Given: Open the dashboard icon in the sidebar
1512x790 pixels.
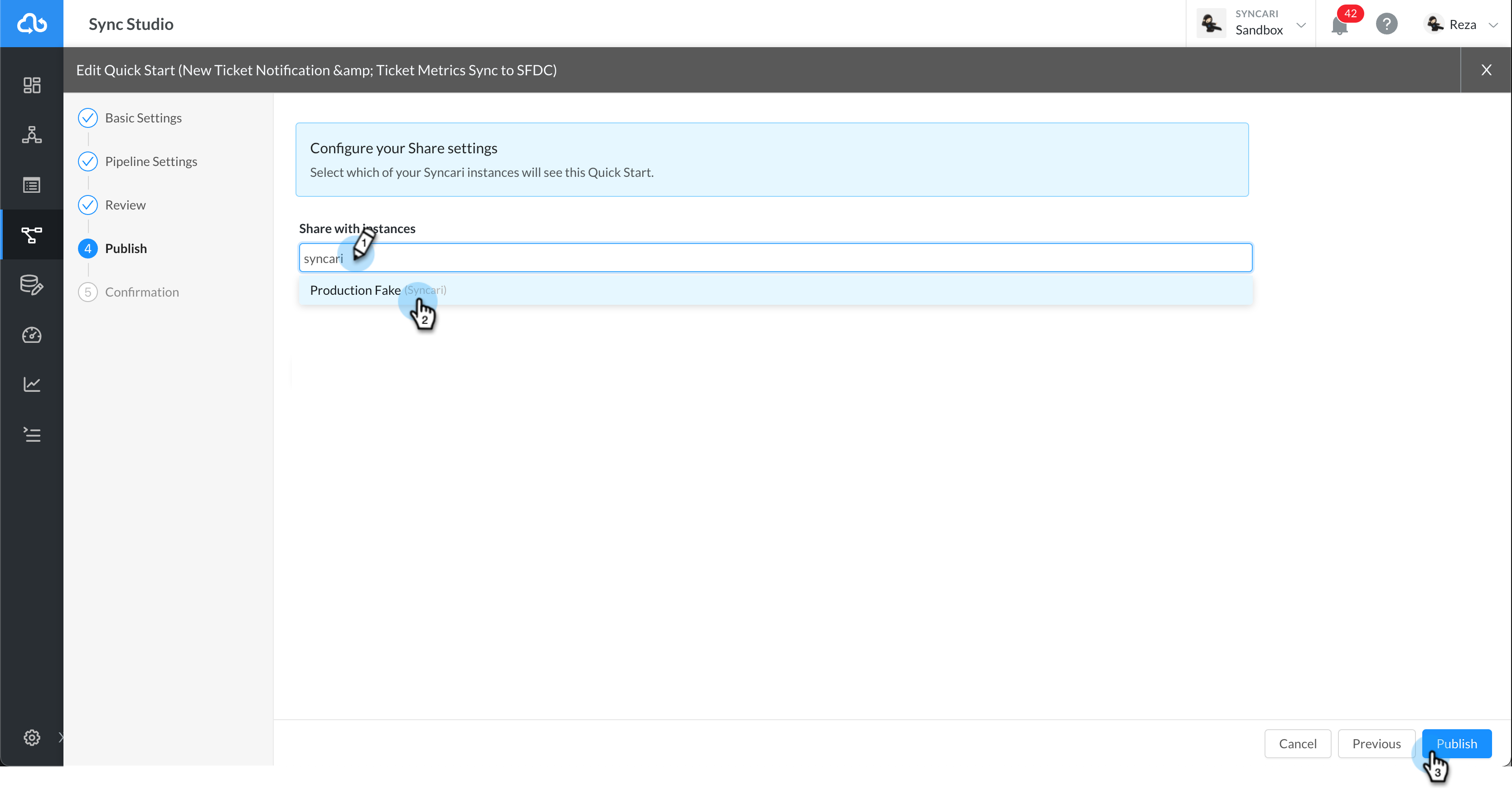Looking at the screenshot, I should click(x=32, y=85).
